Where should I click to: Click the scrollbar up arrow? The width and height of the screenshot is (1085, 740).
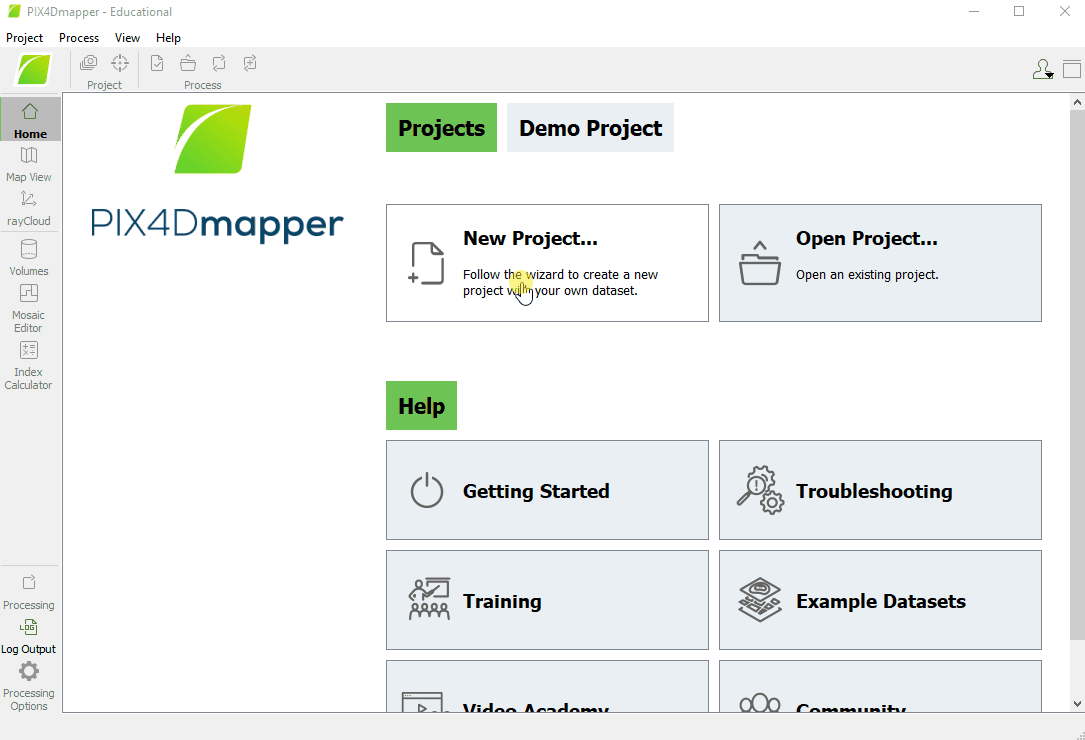click(1077, 102)
